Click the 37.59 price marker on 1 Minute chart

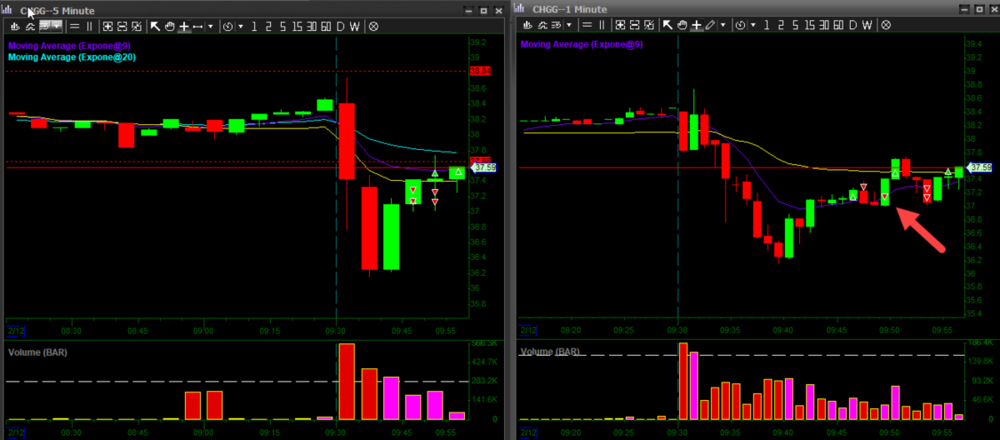tap(982, 168)
